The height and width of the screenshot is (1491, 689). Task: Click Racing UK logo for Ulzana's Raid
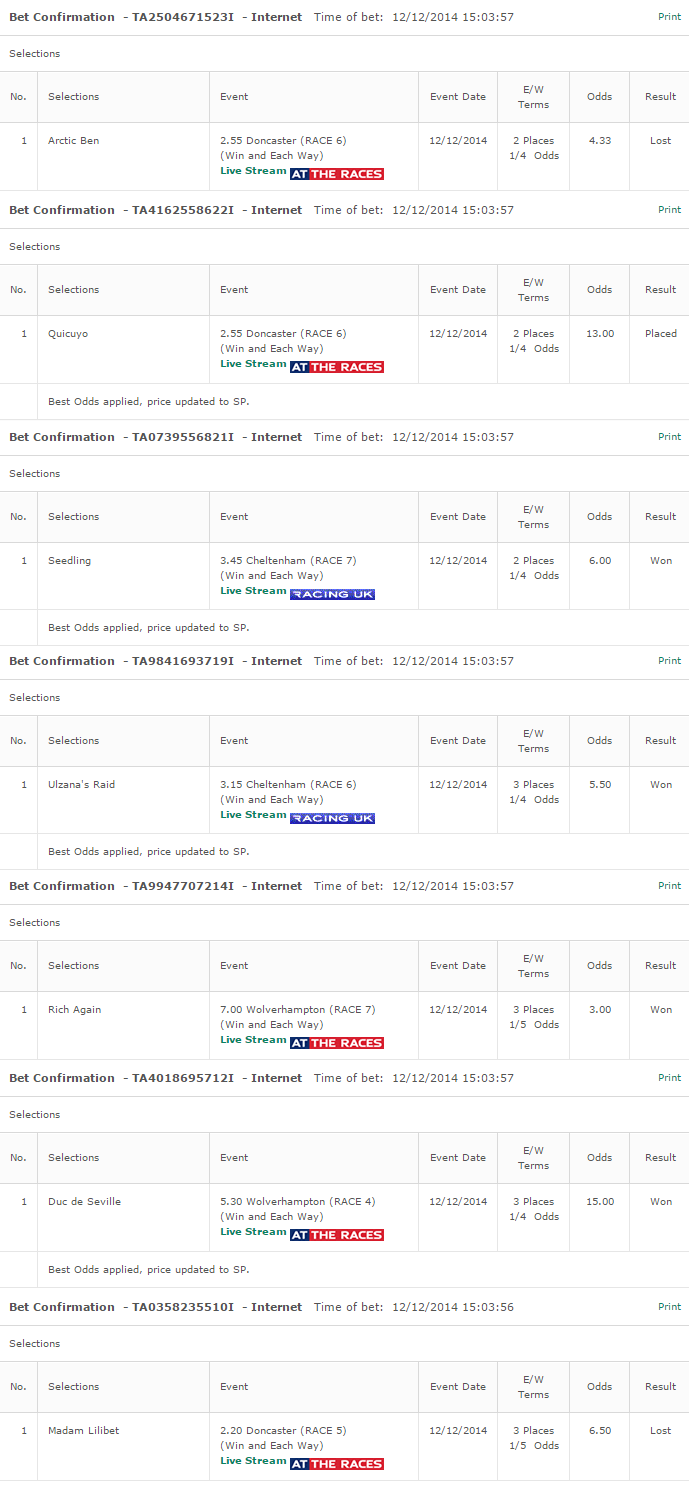332,818
